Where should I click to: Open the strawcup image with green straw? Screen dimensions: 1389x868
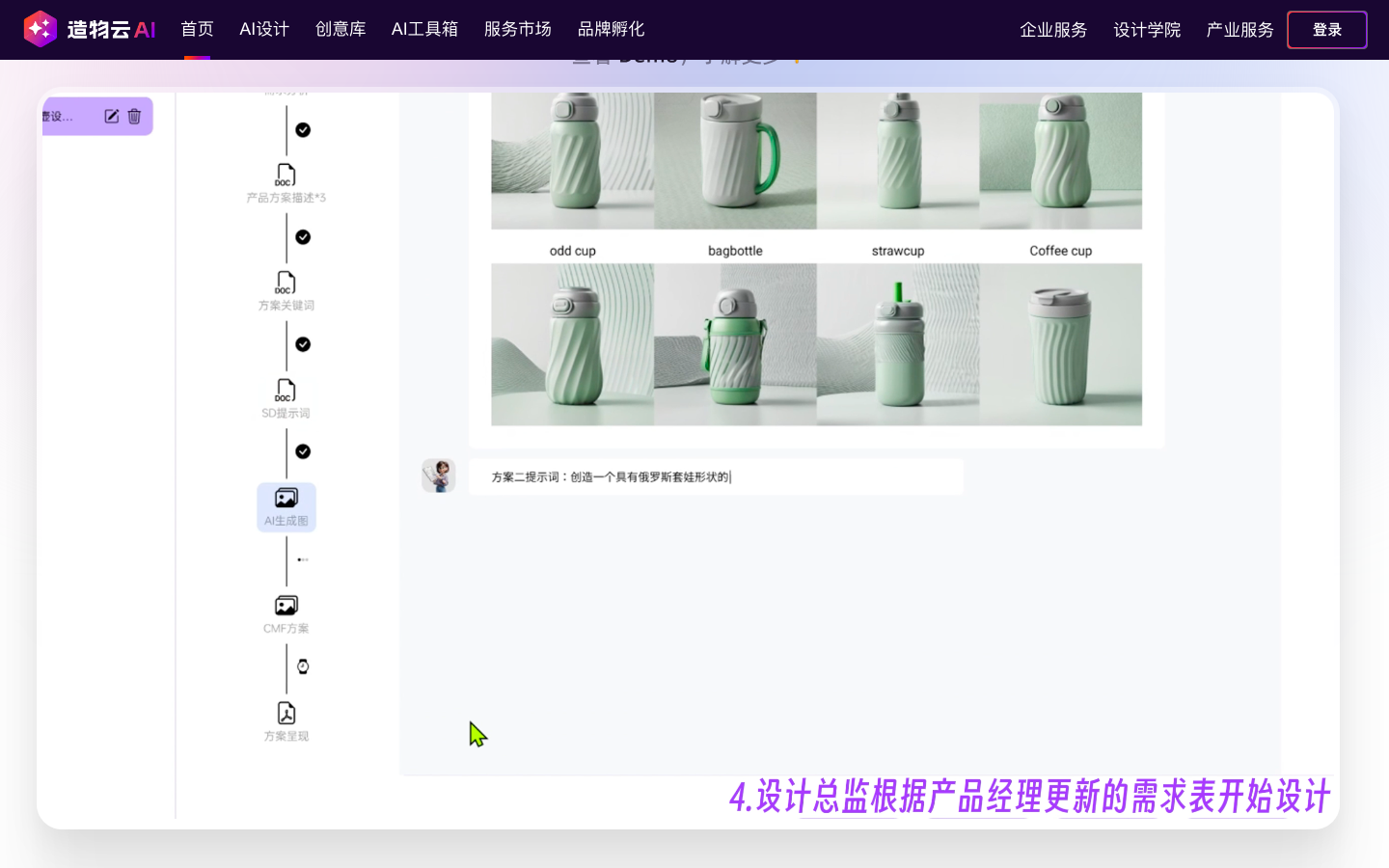(x=898, y=344)
